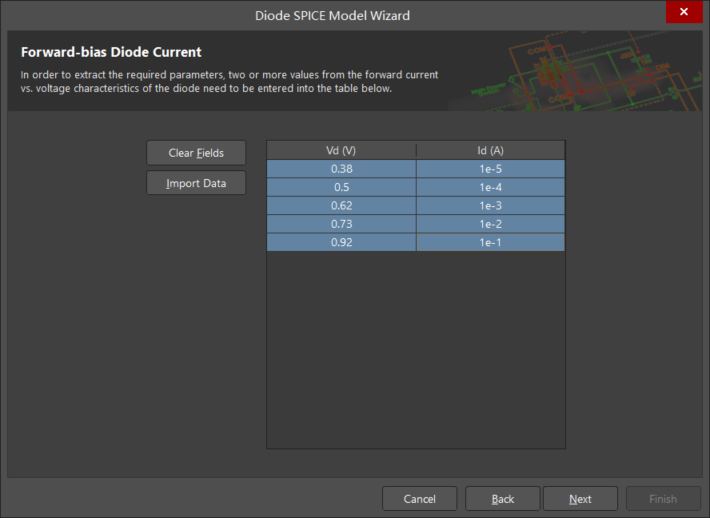Viewport: 710px width, 518px height.
Task: Click the Diode SPICE Model Wizard title bar
Action: click(330, 14)
